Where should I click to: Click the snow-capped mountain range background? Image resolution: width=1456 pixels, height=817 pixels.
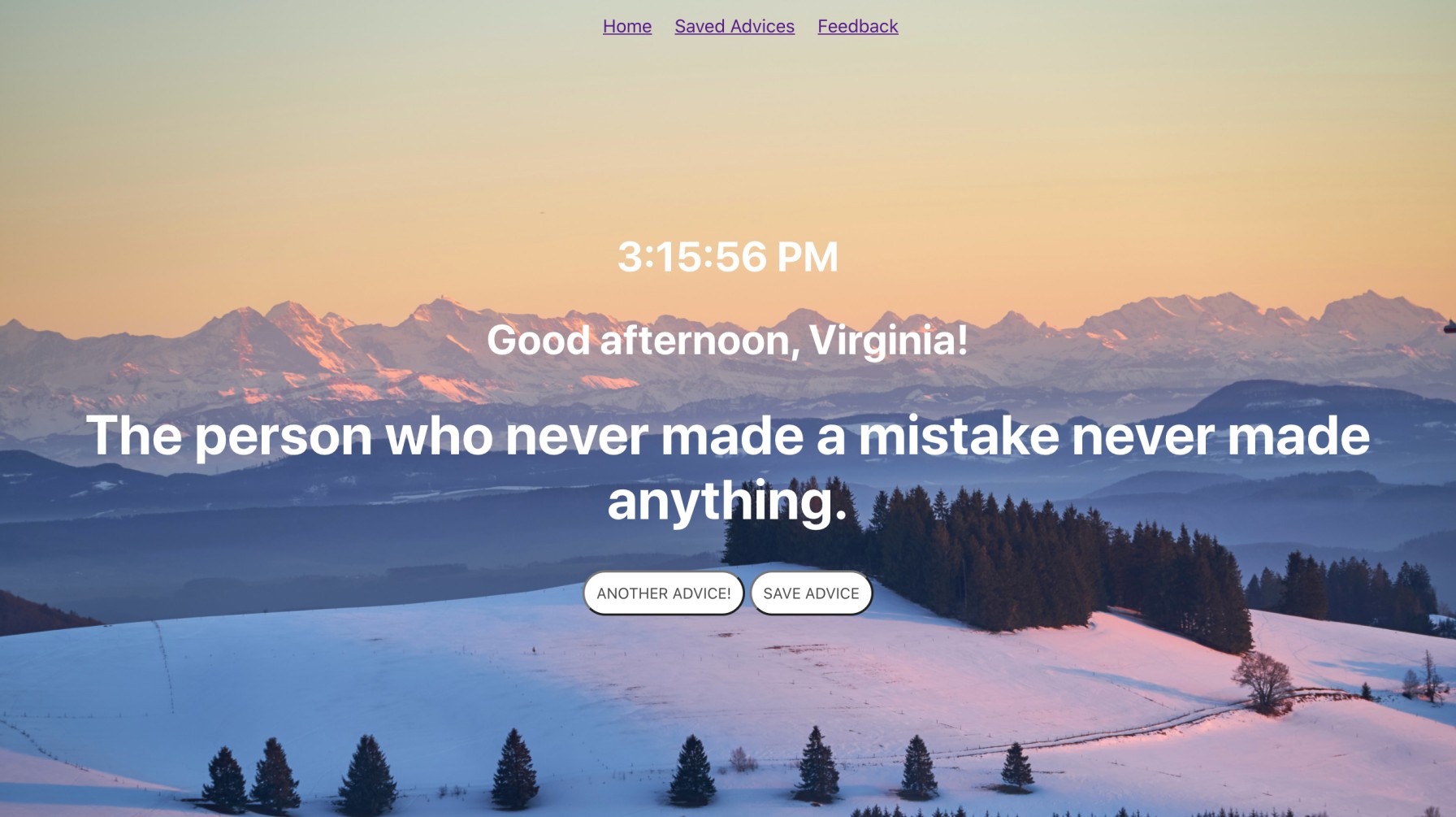(727, 358)
